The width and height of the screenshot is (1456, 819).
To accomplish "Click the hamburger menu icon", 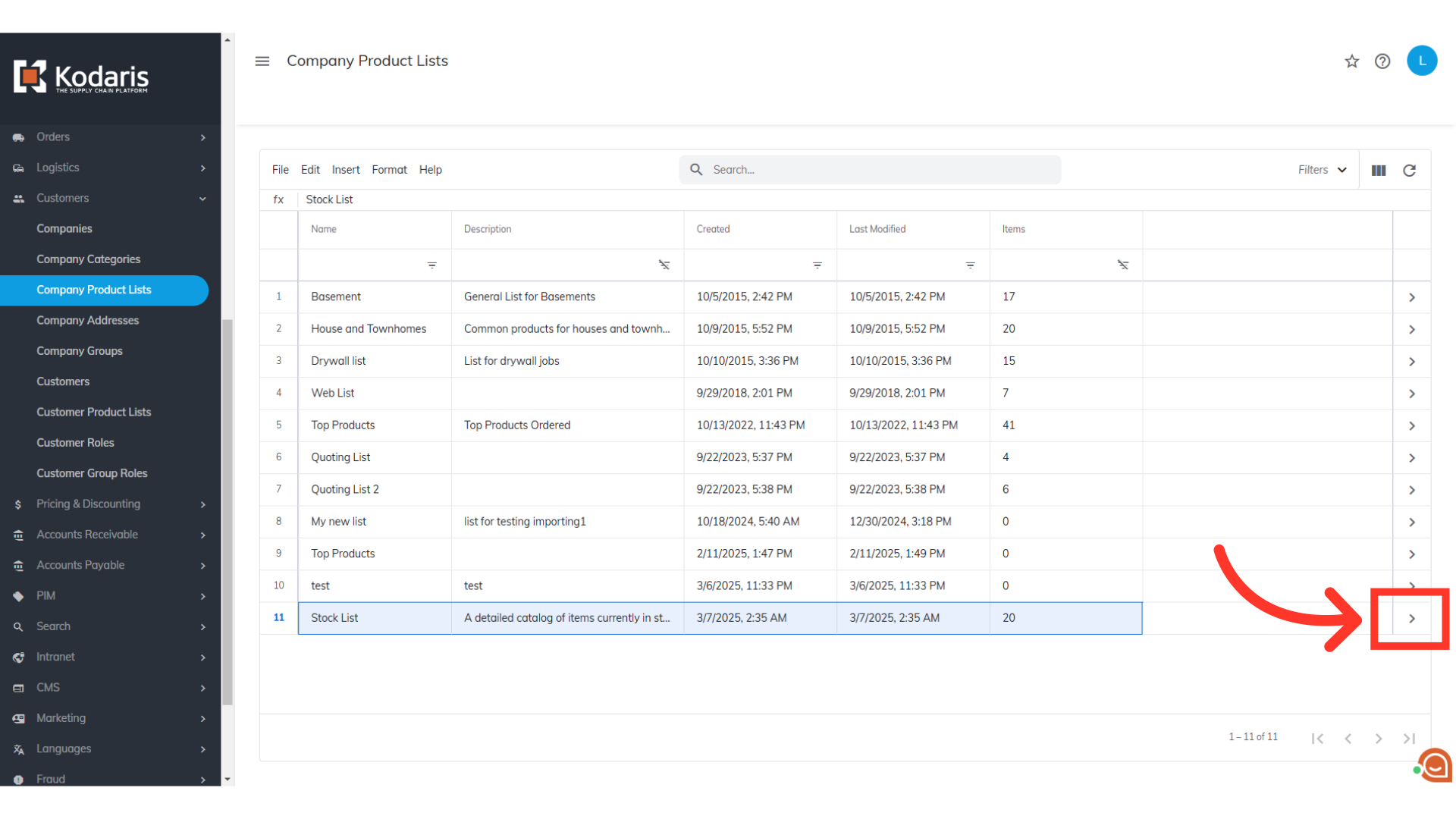I will pos(262,61).
